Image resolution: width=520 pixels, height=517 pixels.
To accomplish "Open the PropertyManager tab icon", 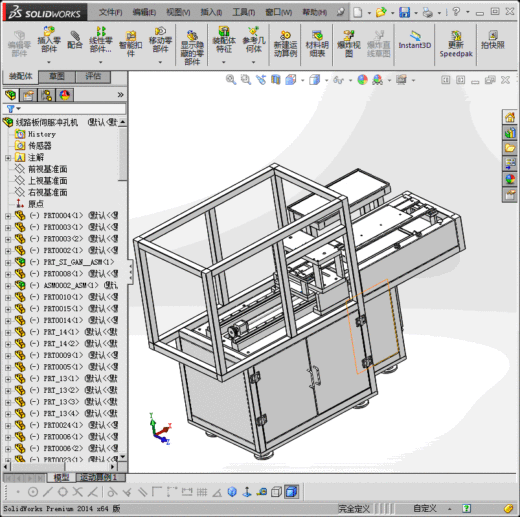I will 28,95.
